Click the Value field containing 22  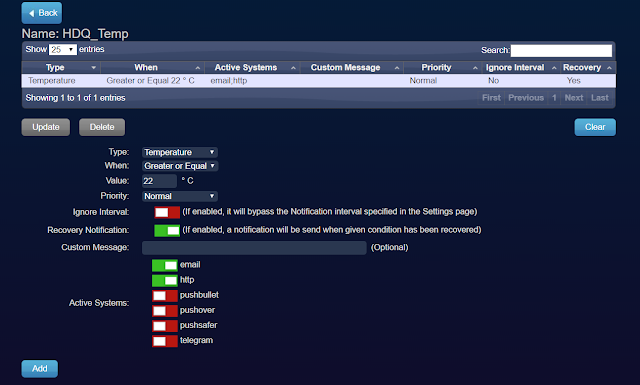[x=159, y=181]
